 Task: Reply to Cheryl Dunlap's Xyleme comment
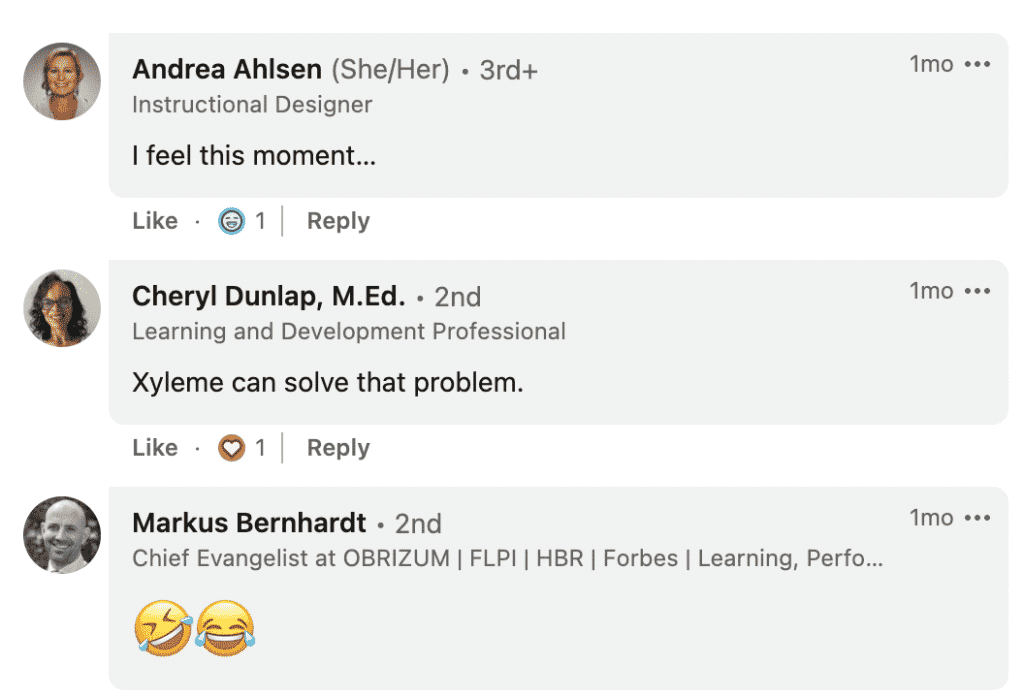pyautogui.click(x=338, y=448)
